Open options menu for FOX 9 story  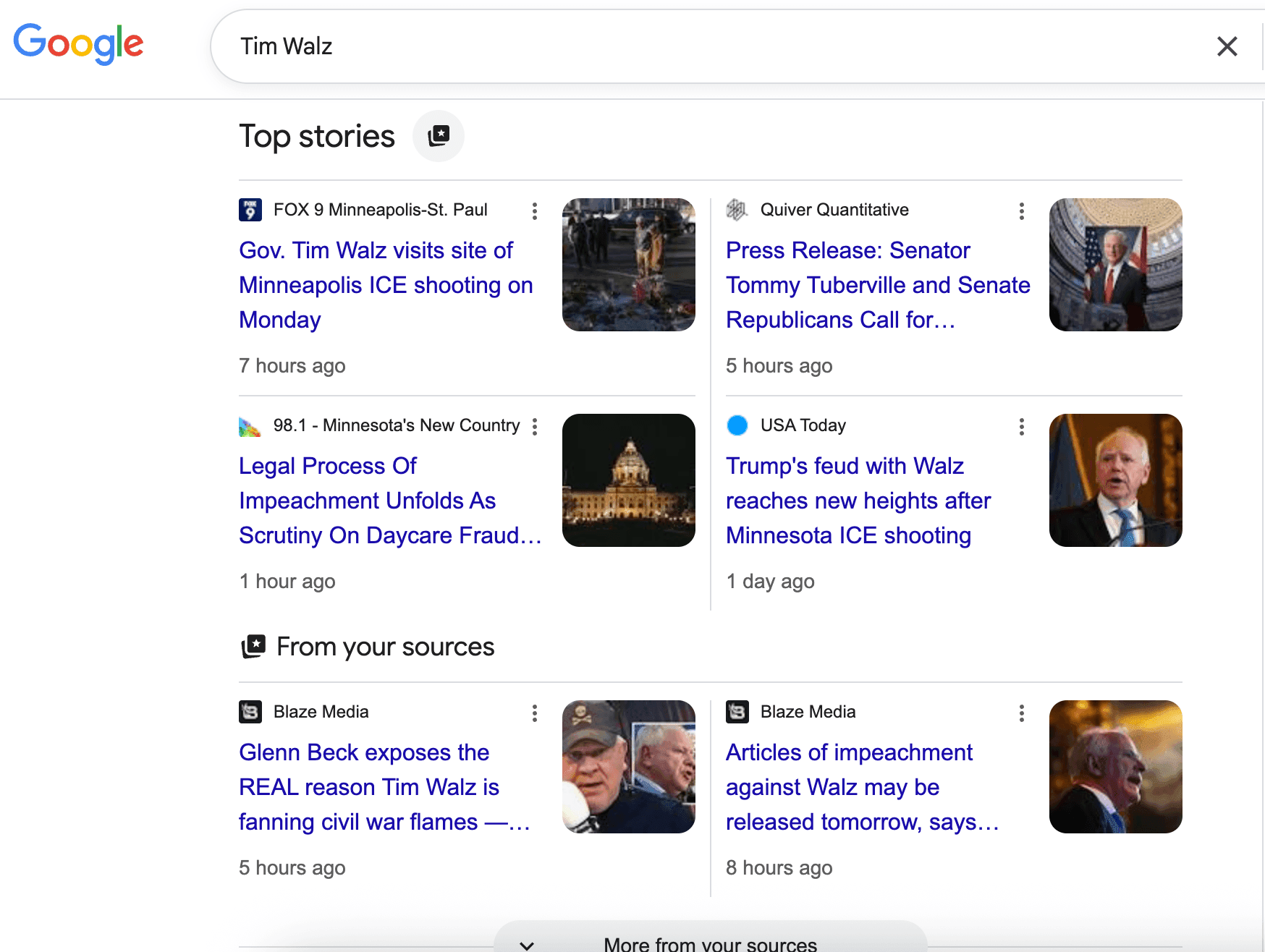[x=534, y=211]
